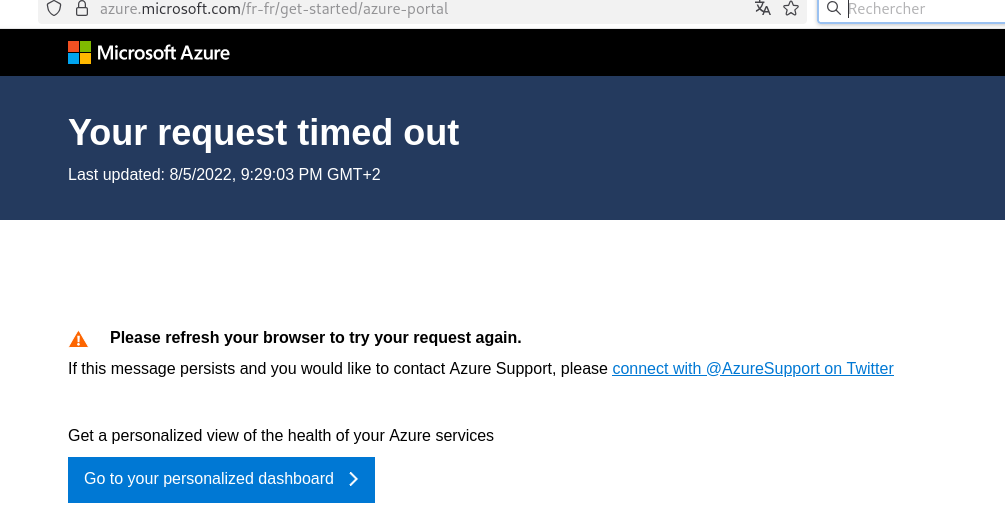Open the translate page icon

click(763, 9)
